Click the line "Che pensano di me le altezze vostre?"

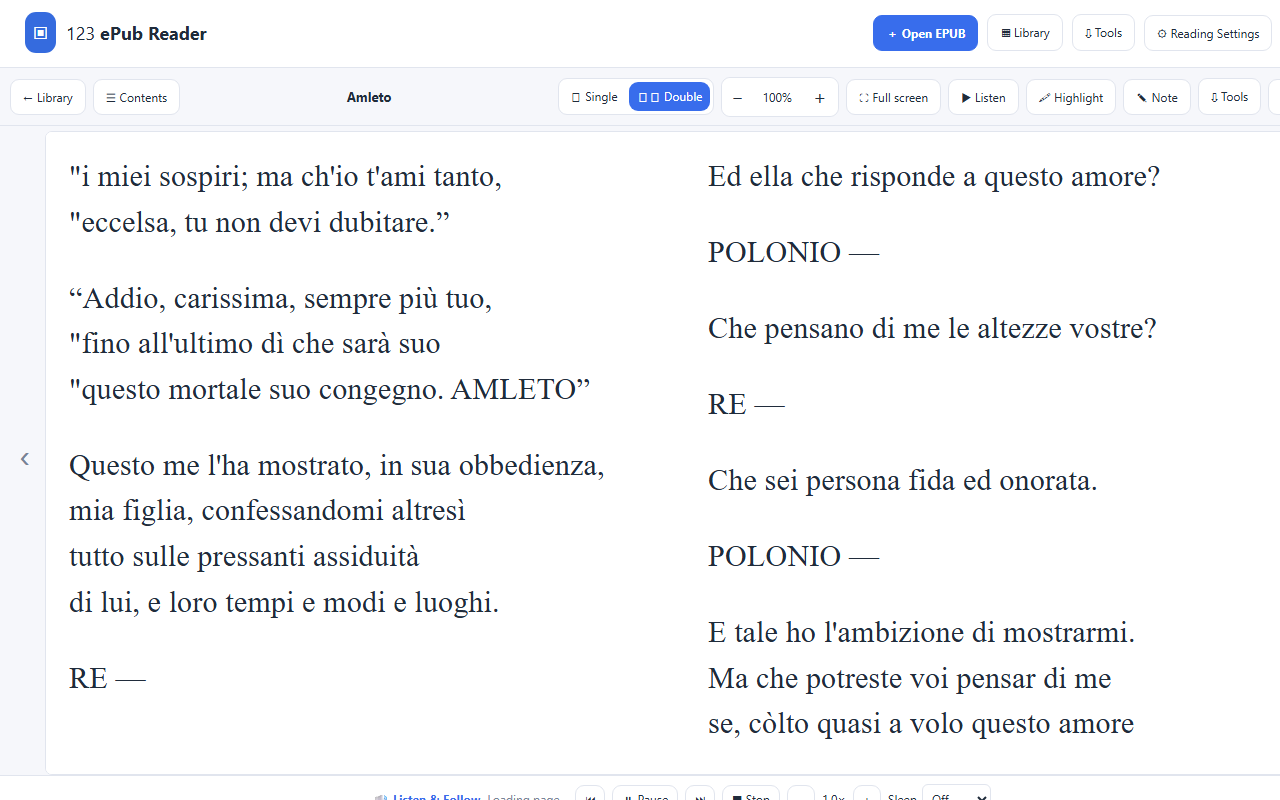(x=932, y=329)
